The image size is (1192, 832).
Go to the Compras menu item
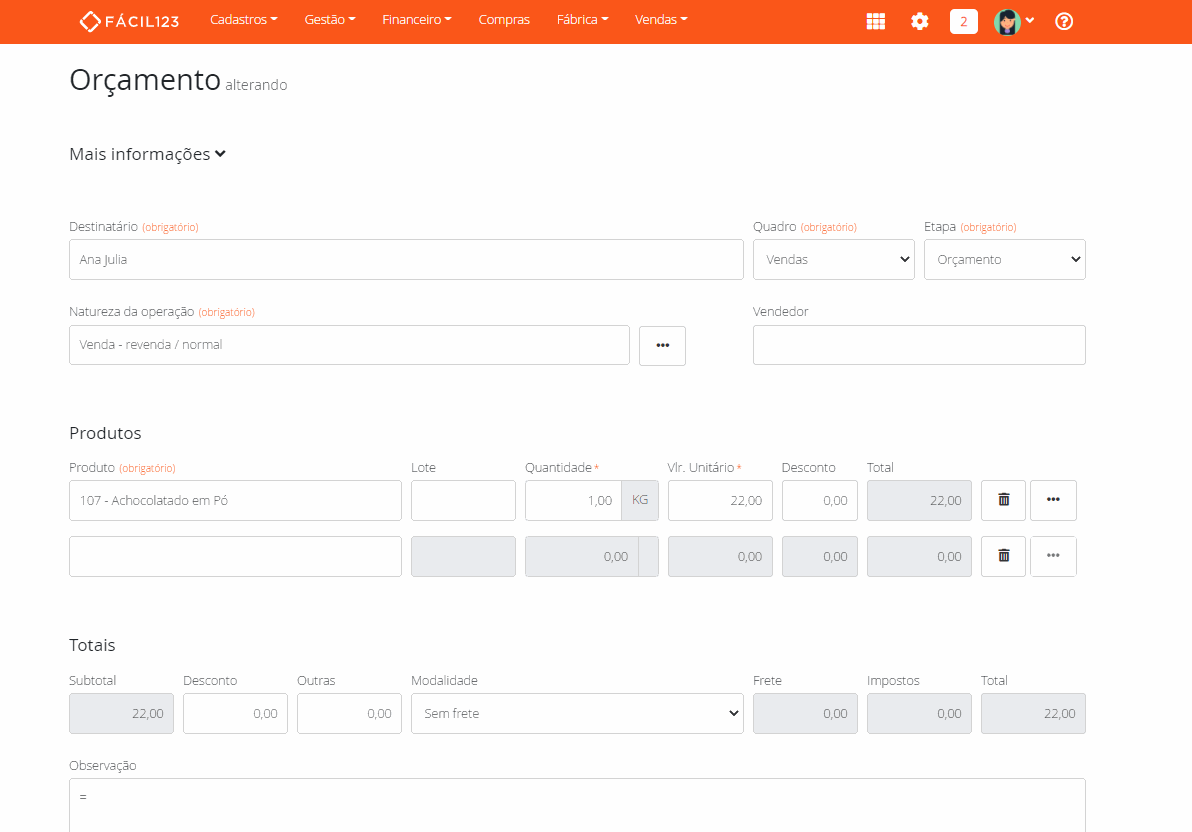(x=504, y=20)
